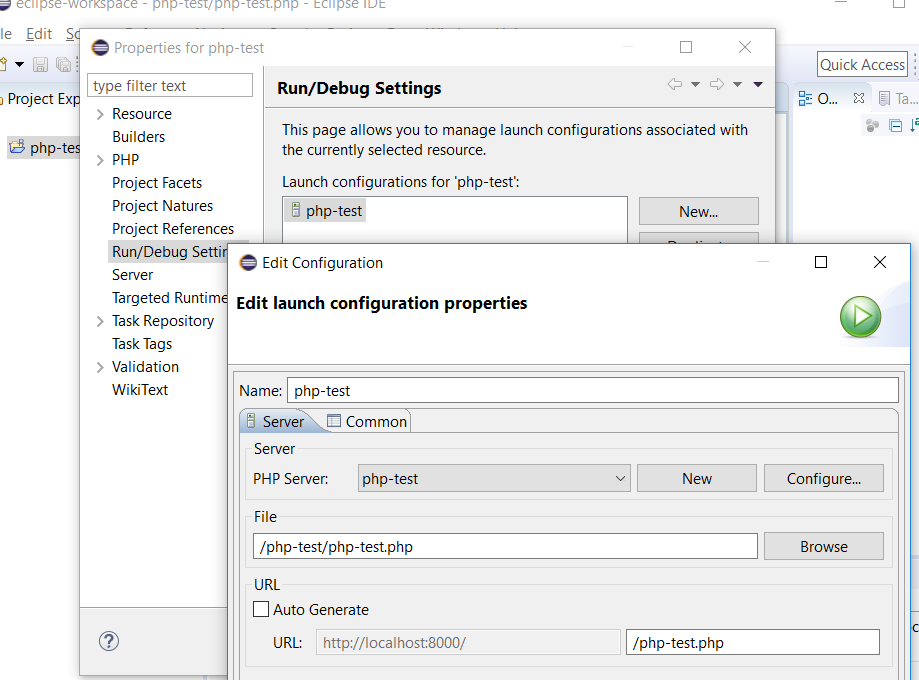Expand the Resource tree node
Viewport: 919px width, 680px height.
100,114
